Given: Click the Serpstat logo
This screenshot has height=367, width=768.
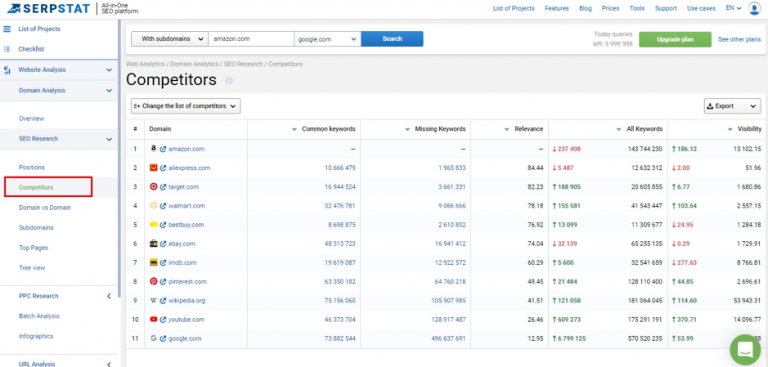Looking at the screenshot, I should 48,8.
